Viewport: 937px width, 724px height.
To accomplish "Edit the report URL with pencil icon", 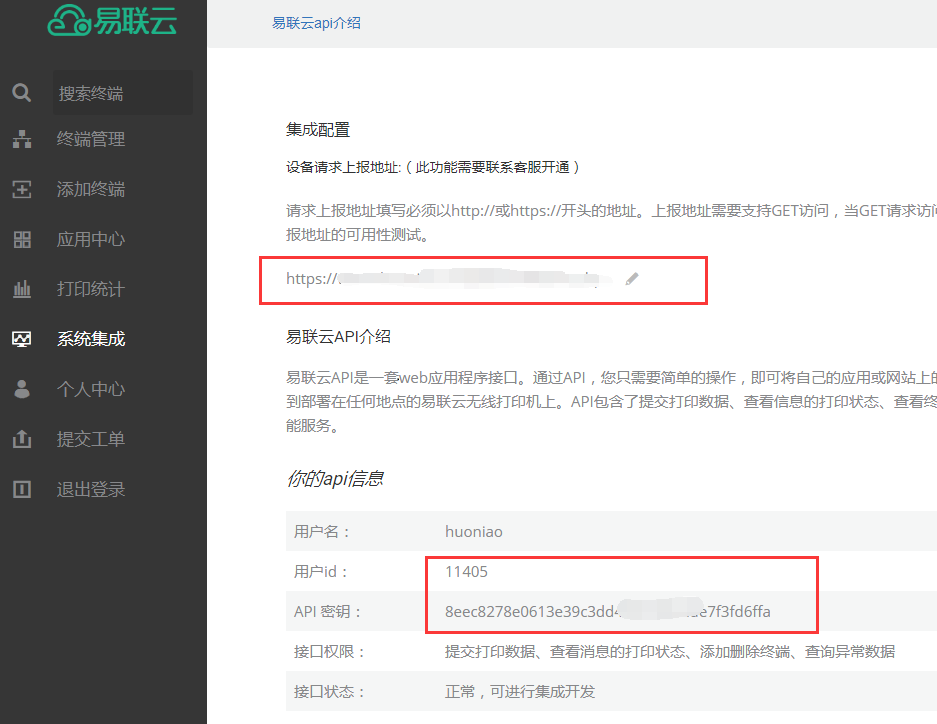I will pyautogui.click(x=632, y=279).
